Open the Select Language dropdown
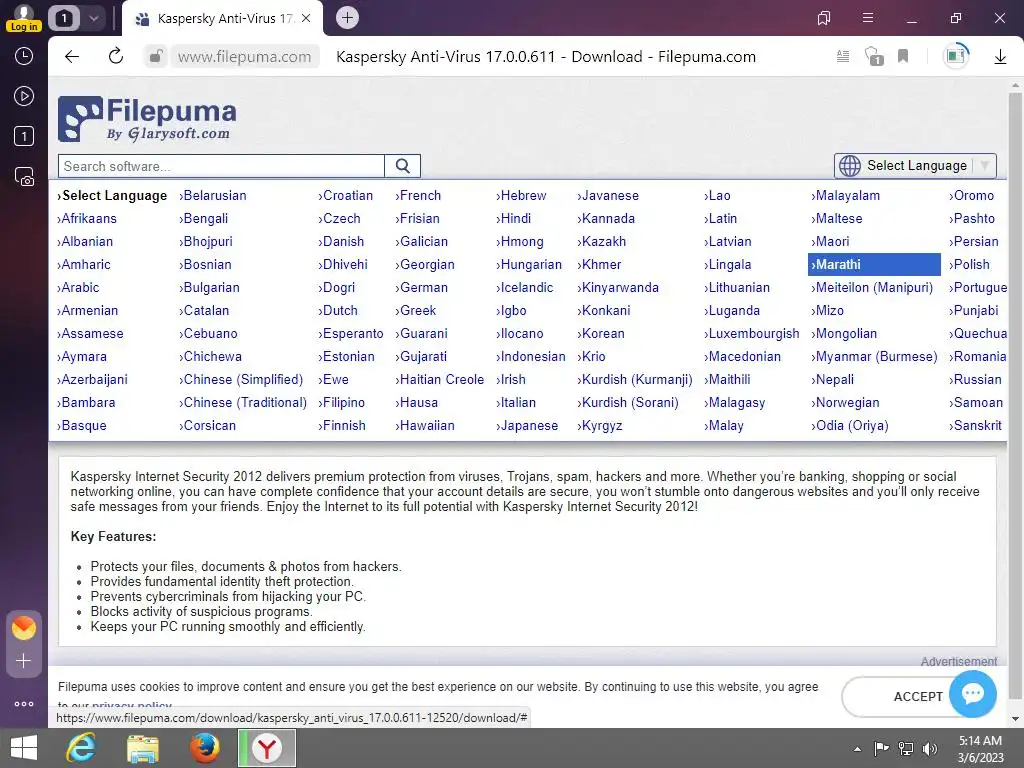 pyautogui.click(x=915, y=165)
